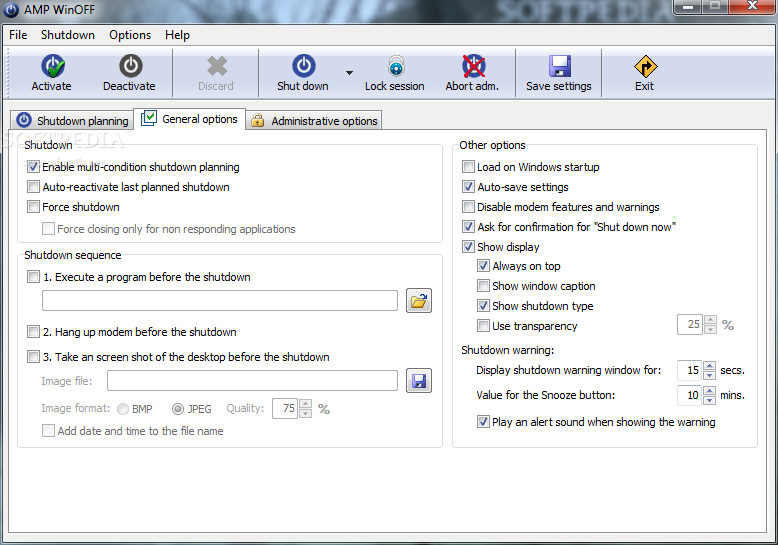The image size is (778, 545).
Task: Enable Auto-reactivate last planned shutdown
Action: (33, 187)
